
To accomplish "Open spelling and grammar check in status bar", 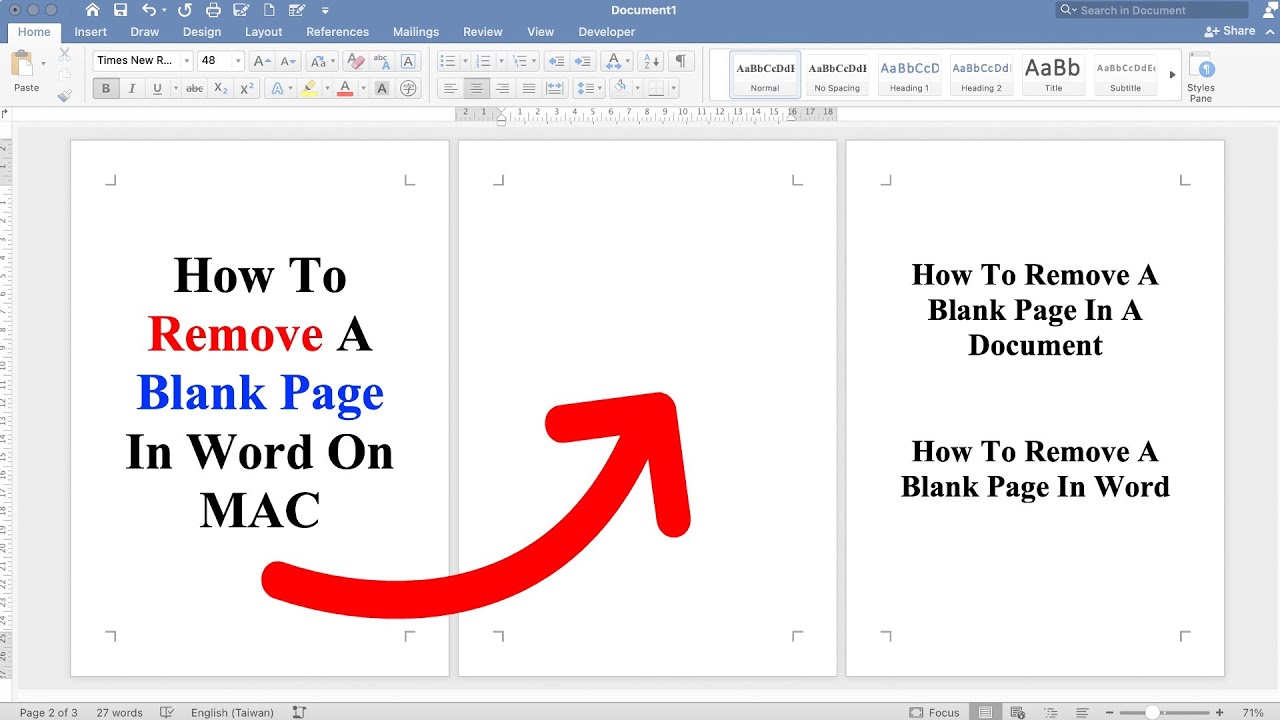I will tap(168, 712).
